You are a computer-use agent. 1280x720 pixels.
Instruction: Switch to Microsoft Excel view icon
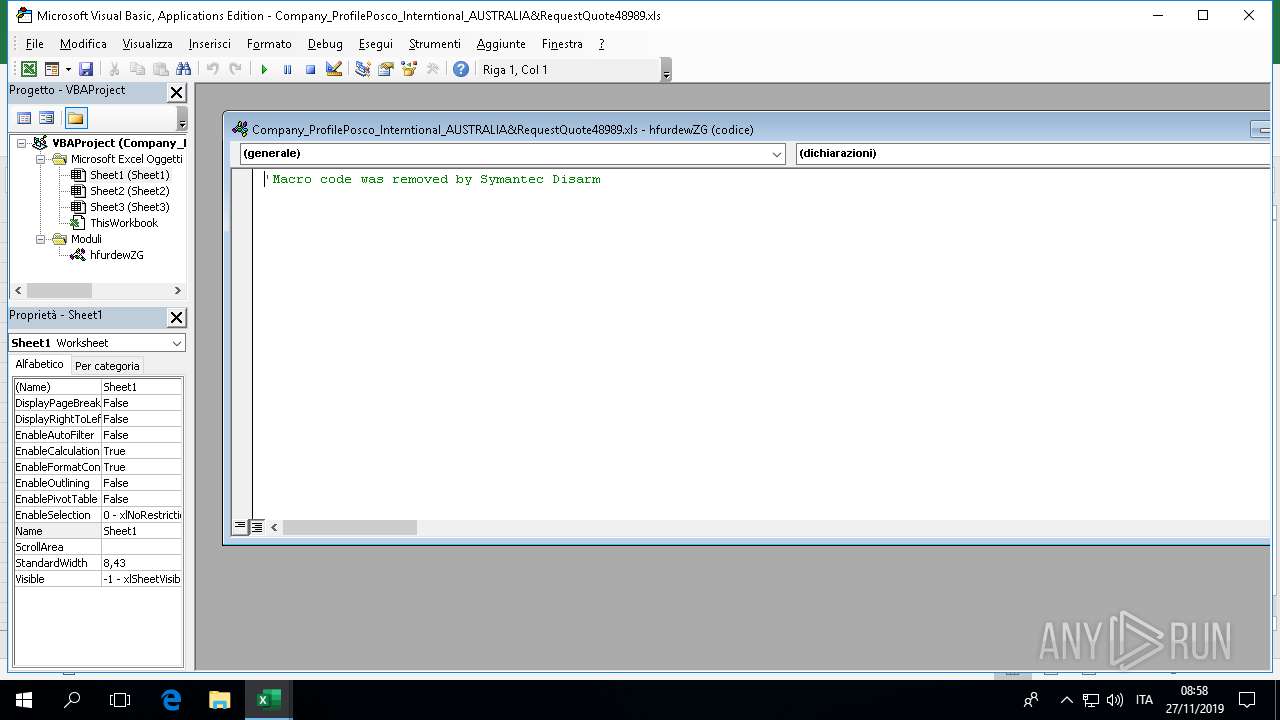click(x=29, y=69)
